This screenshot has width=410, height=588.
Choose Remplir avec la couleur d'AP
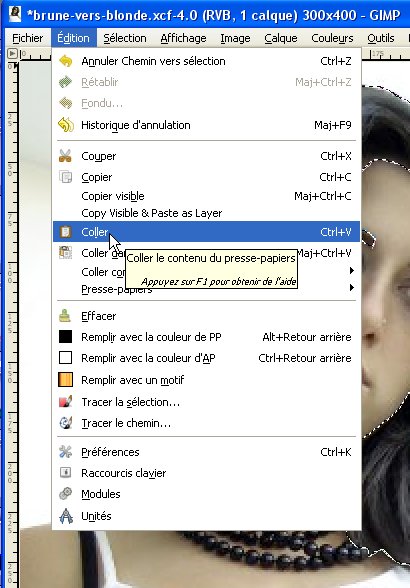pyautogui.click(x=207, y=358)
